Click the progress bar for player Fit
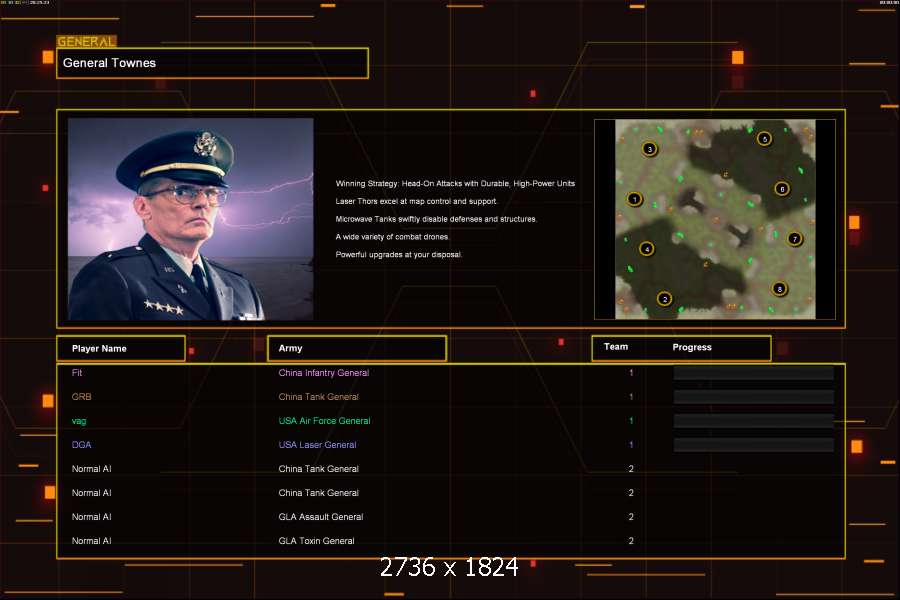Image resolution: width=900 pixels, height=600 pixels. point(754,373)
